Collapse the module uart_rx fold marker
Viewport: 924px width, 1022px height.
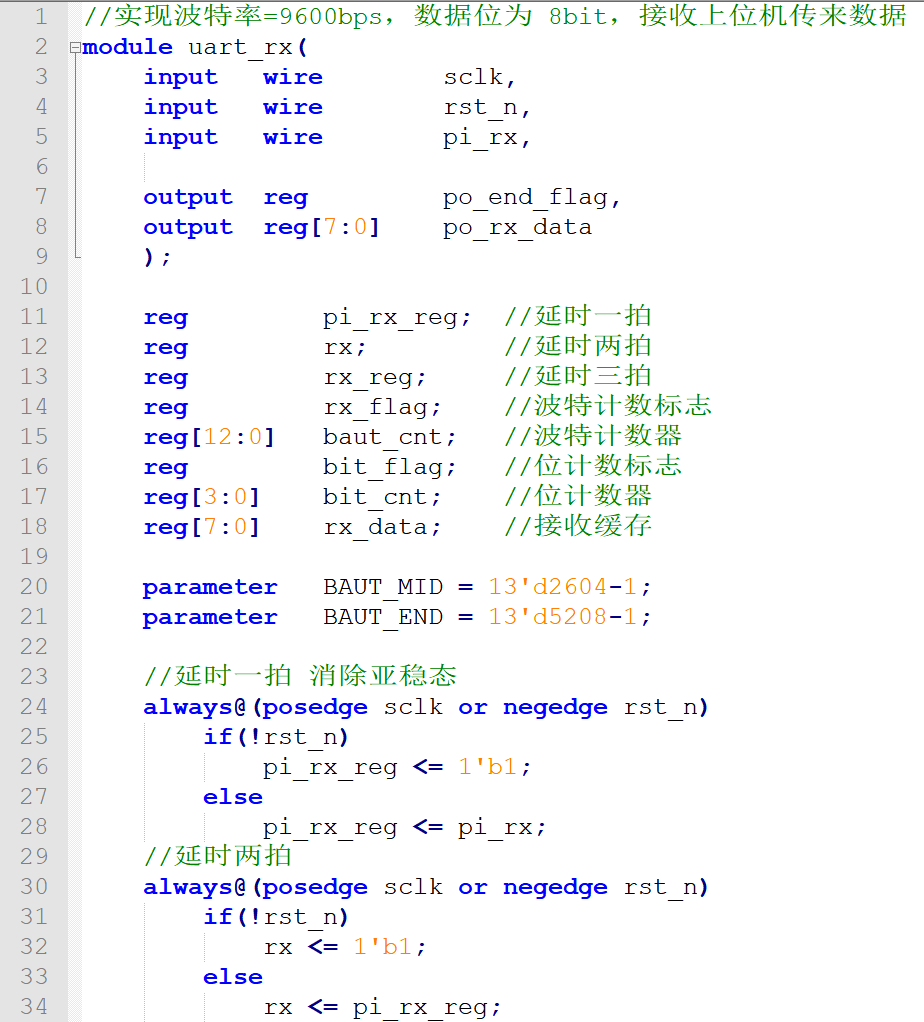[x=75, y=48]
